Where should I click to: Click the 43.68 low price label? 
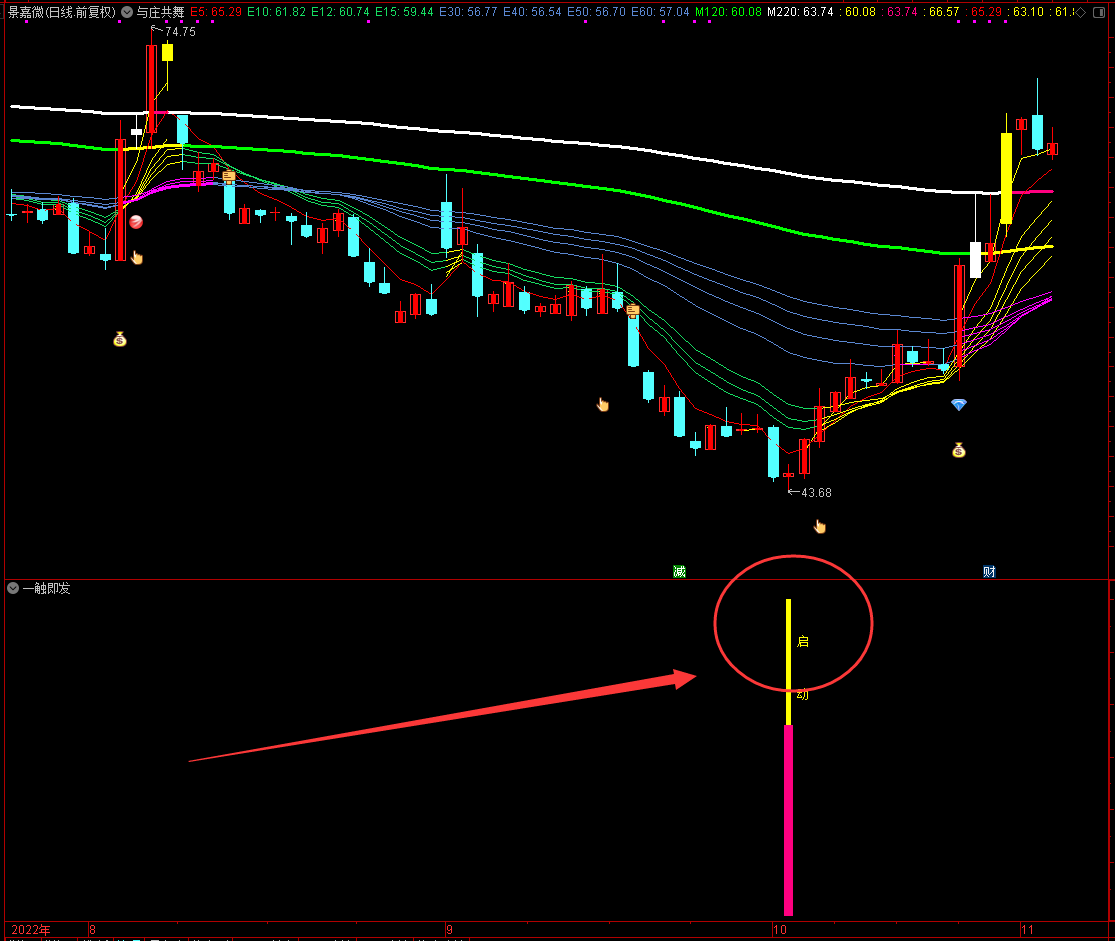click(x=816, y=492)
